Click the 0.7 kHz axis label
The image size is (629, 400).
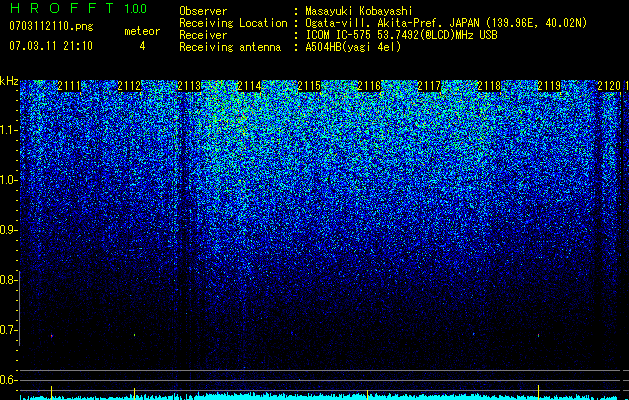7,330
